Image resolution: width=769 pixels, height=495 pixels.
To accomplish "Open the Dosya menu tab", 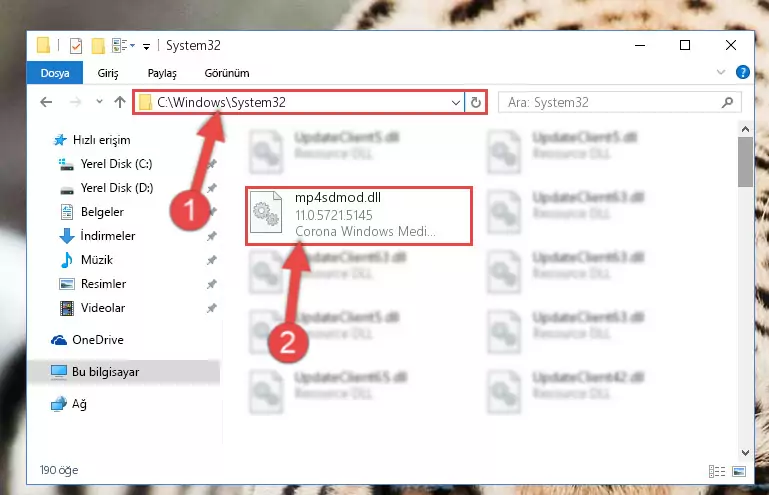I will tap(55, 73).
